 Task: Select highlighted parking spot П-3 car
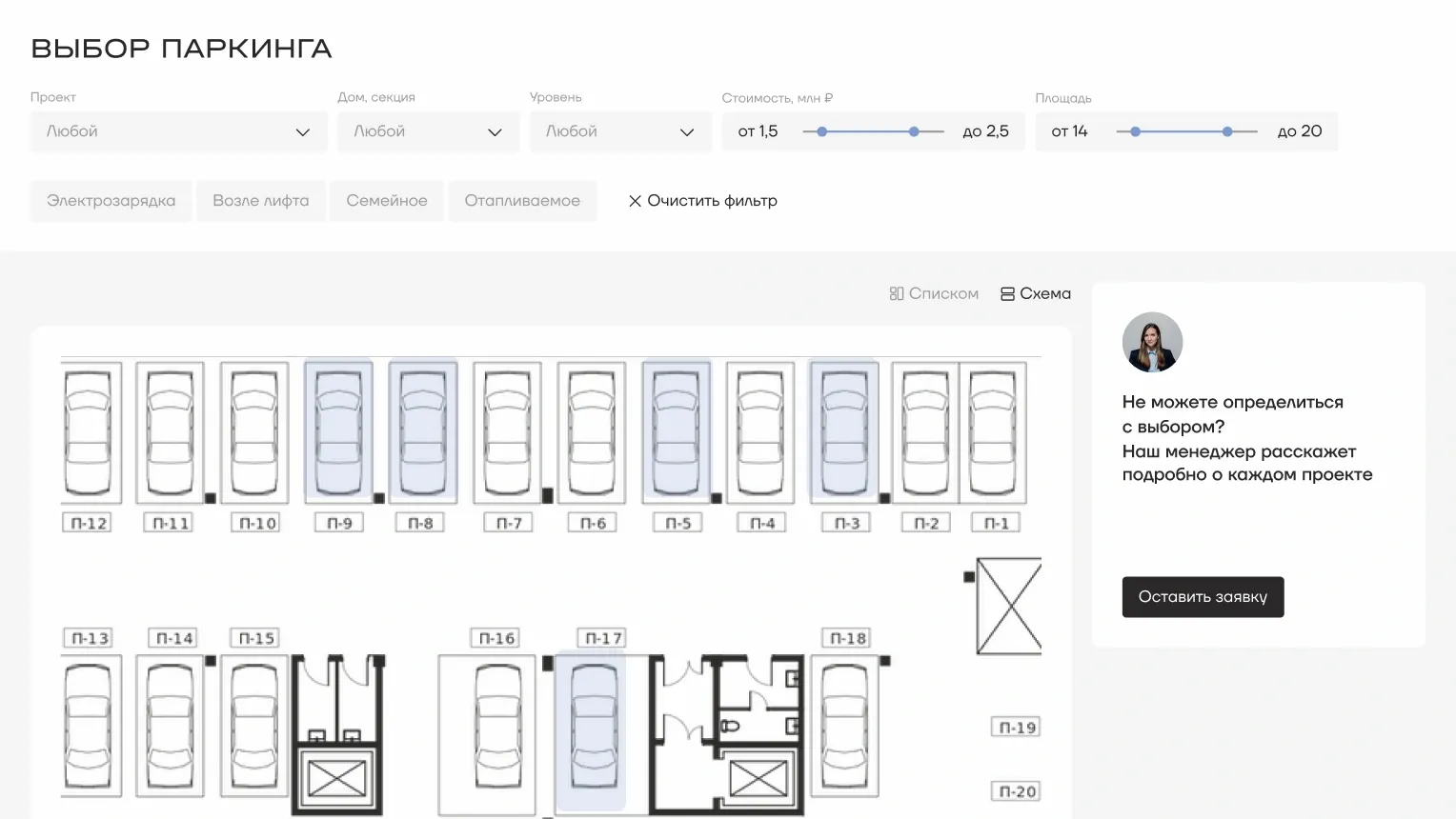coord(844,432)
